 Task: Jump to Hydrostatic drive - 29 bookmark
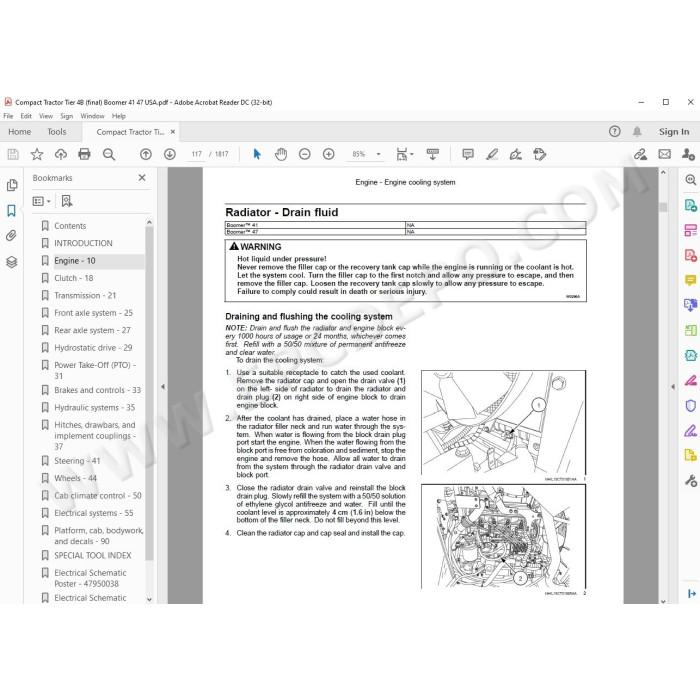[93, 348]
